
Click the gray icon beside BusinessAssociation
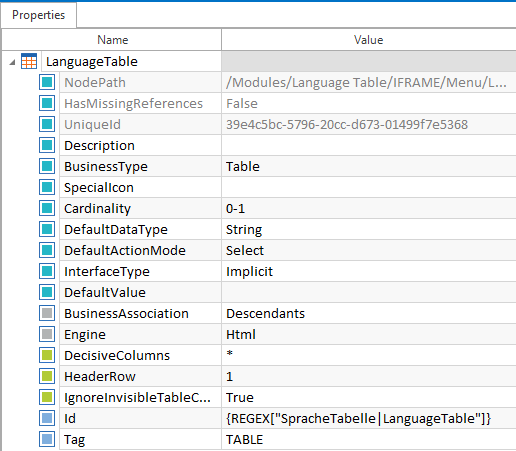click(47, 313)
